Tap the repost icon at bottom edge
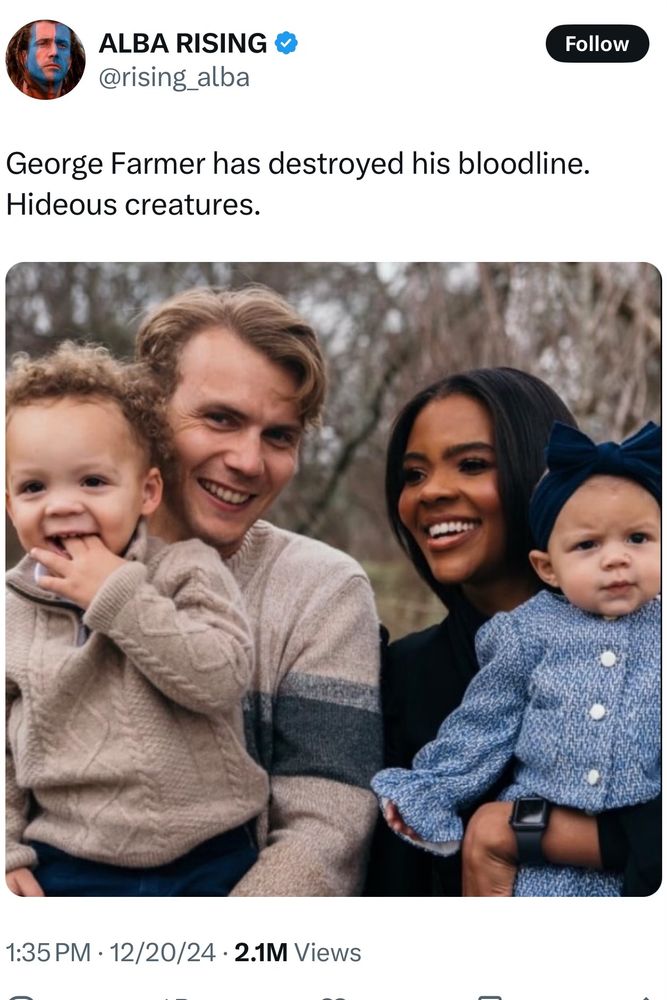The width and height of the screenshot is (667, 1000). [x=173, y=997]
